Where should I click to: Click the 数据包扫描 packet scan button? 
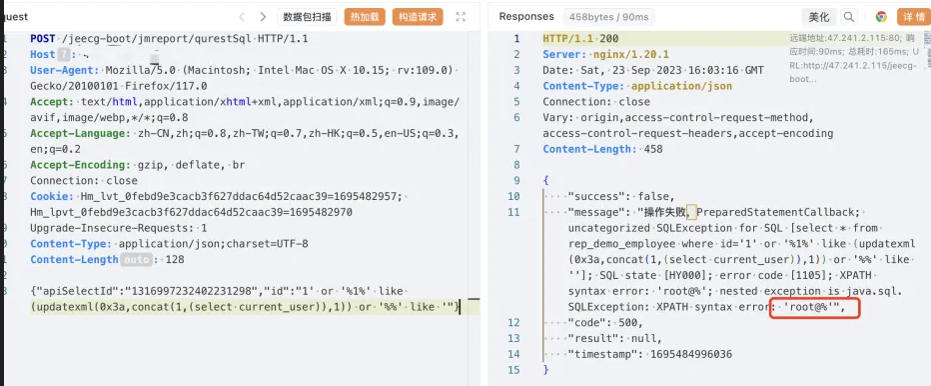[x=307, y=17]
